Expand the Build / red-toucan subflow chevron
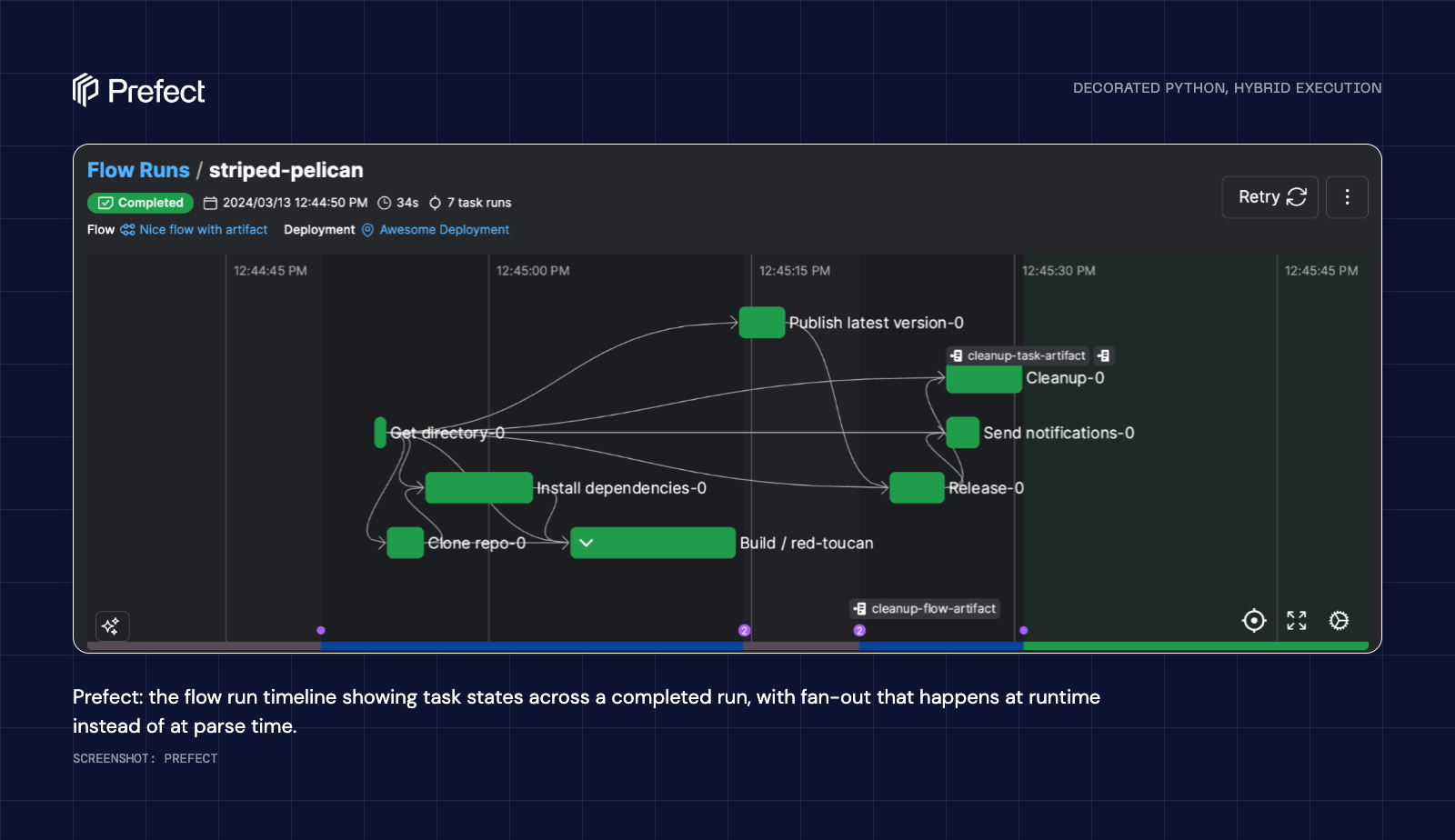 pyautogui.click(x=587, y=543)
